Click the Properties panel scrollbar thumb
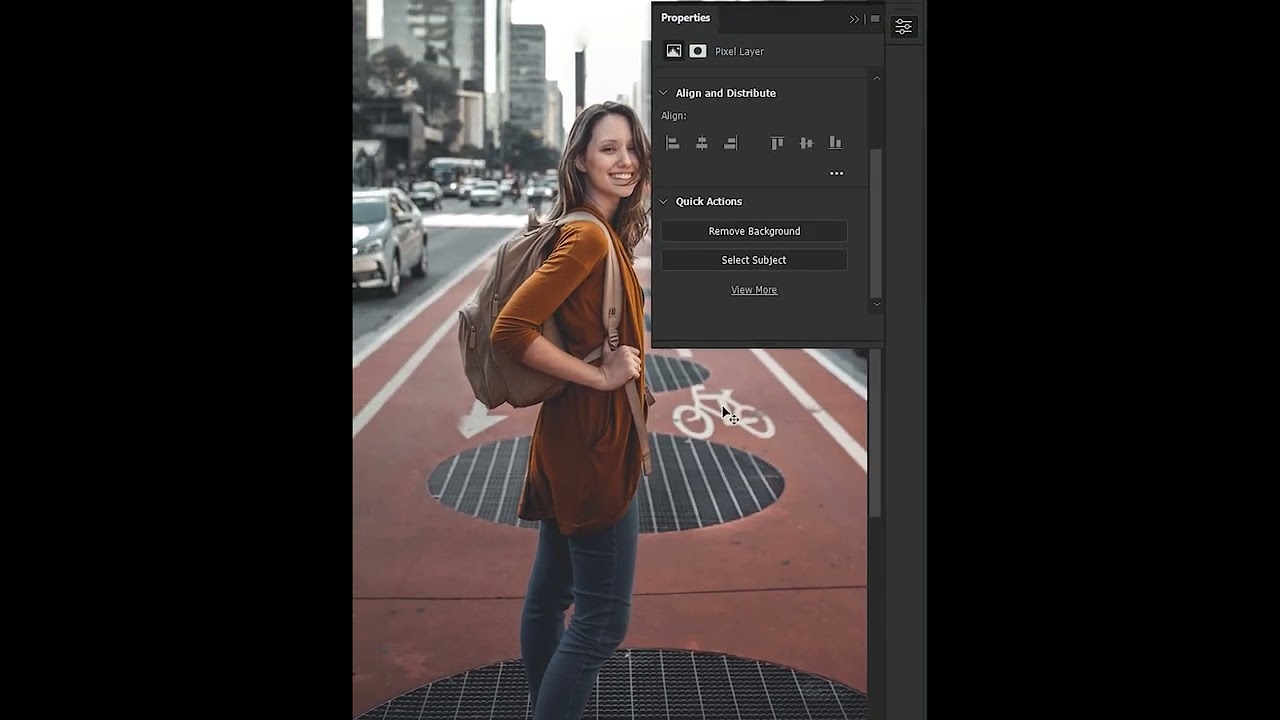 [x=877, y=222]
